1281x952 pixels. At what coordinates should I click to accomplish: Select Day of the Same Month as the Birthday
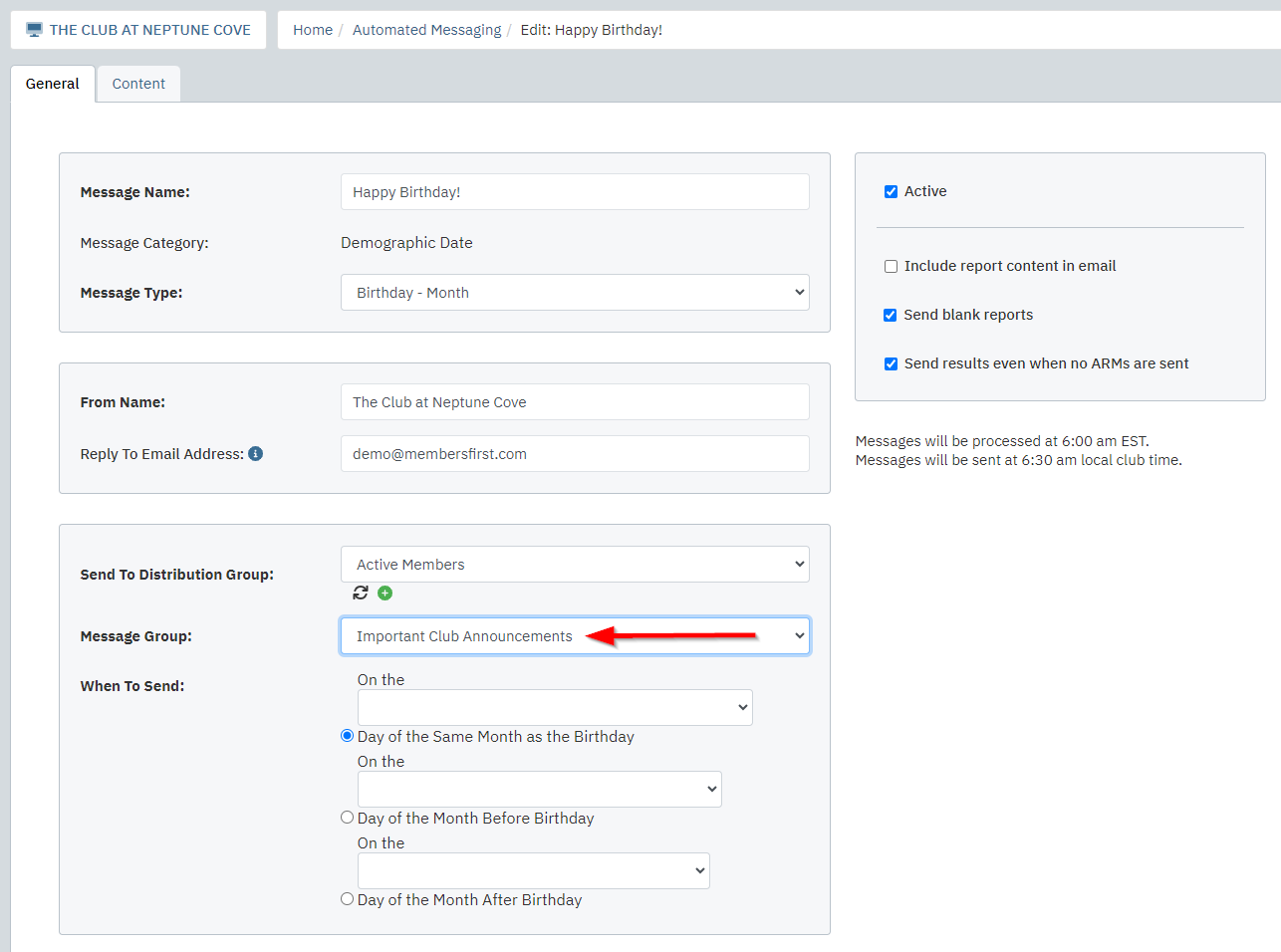(x=347, y=736)
